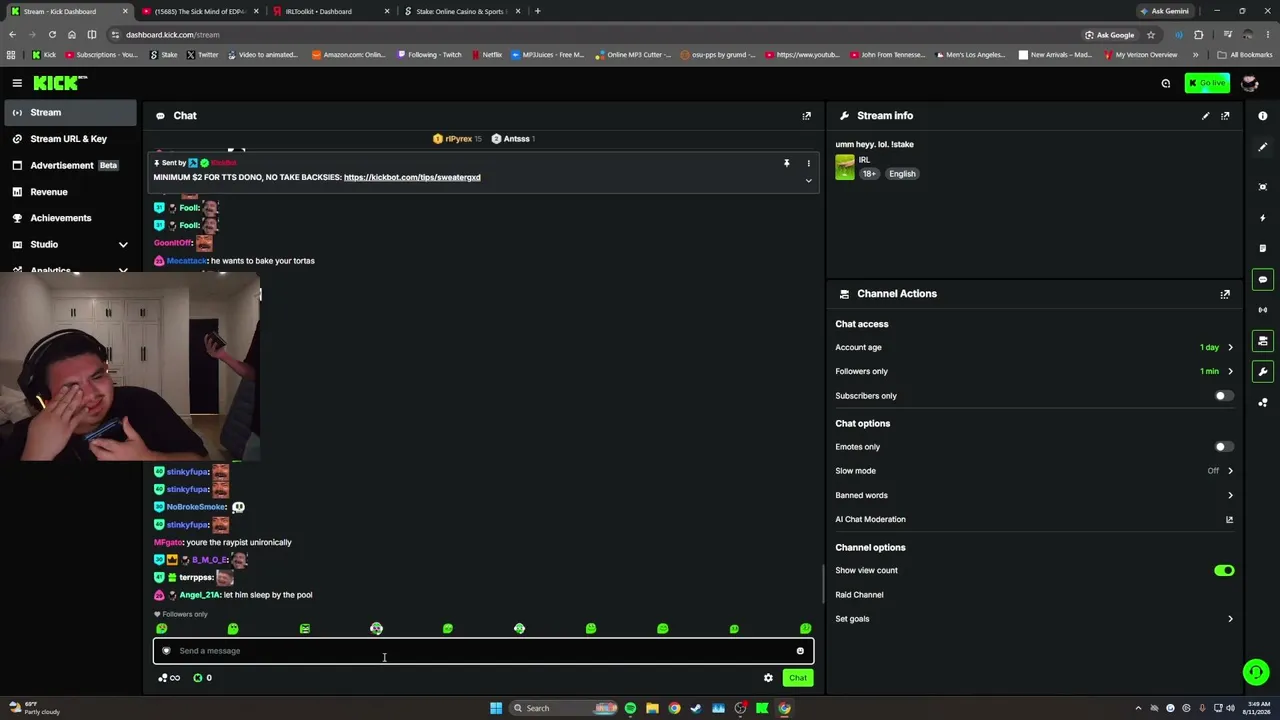Image resolution: width=1280 pixels, height=720 pixels.
Task: Open Spotify from the taskbar
Action: tap(630, 708)
